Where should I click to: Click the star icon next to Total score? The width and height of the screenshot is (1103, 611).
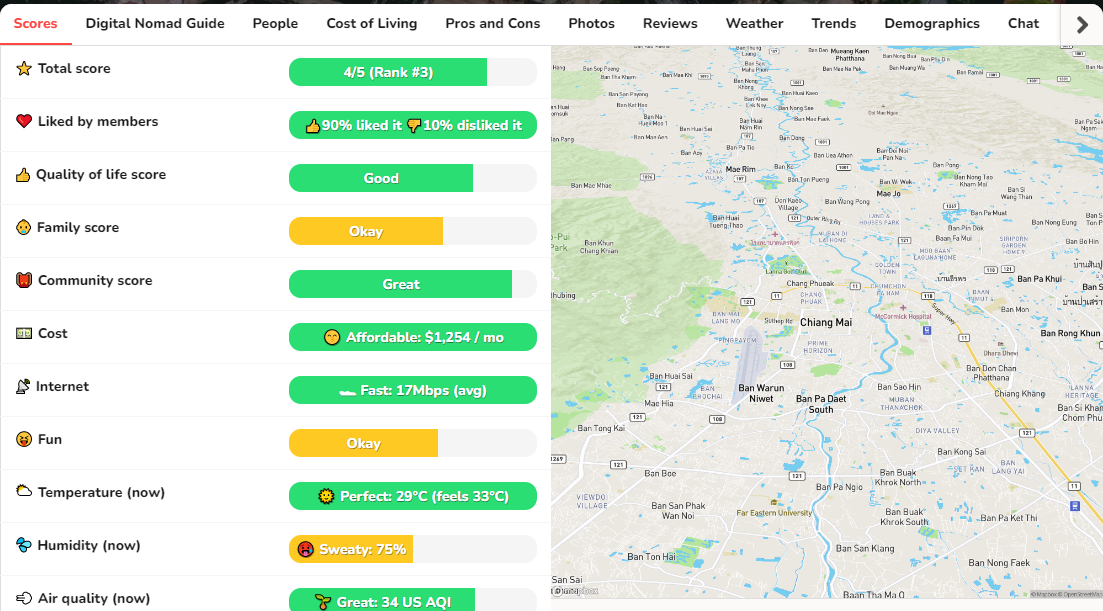(24, 68)
